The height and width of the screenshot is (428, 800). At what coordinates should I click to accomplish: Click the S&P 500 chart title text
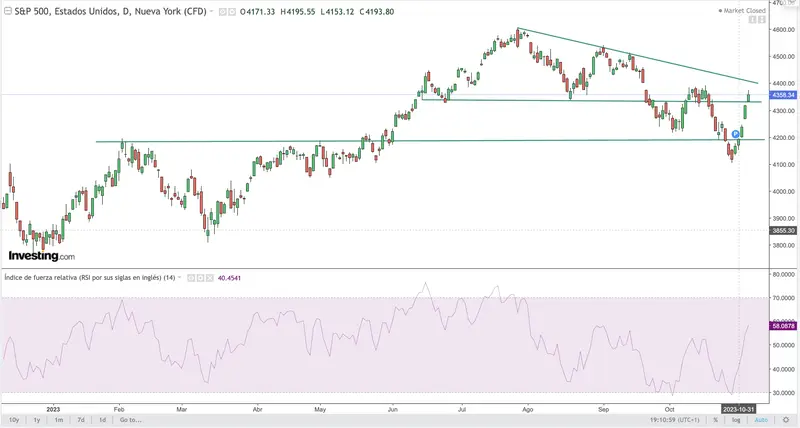[x=110, y=11]
